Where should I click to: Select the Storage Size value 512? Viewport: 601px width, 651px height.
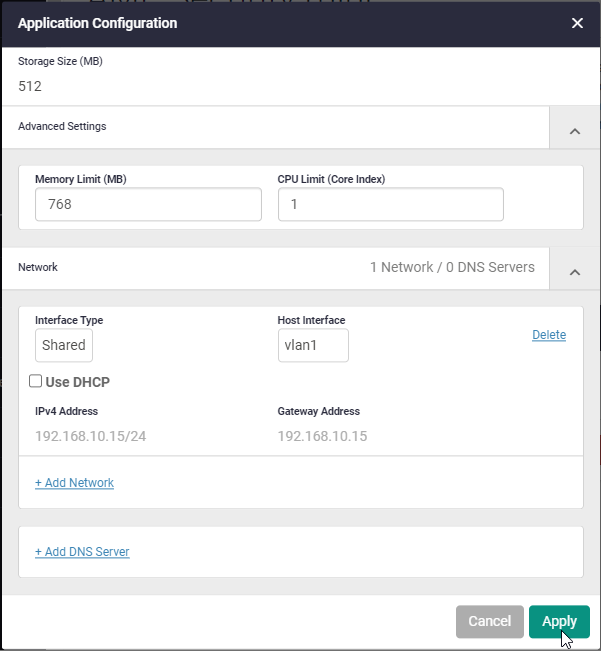(30, 86)
